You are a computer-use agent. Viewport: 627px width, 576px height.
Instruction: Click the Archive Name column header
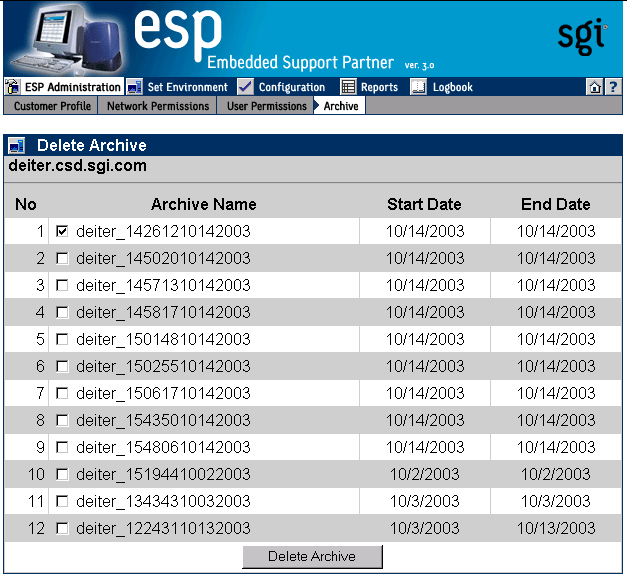[x=203, y=204]
